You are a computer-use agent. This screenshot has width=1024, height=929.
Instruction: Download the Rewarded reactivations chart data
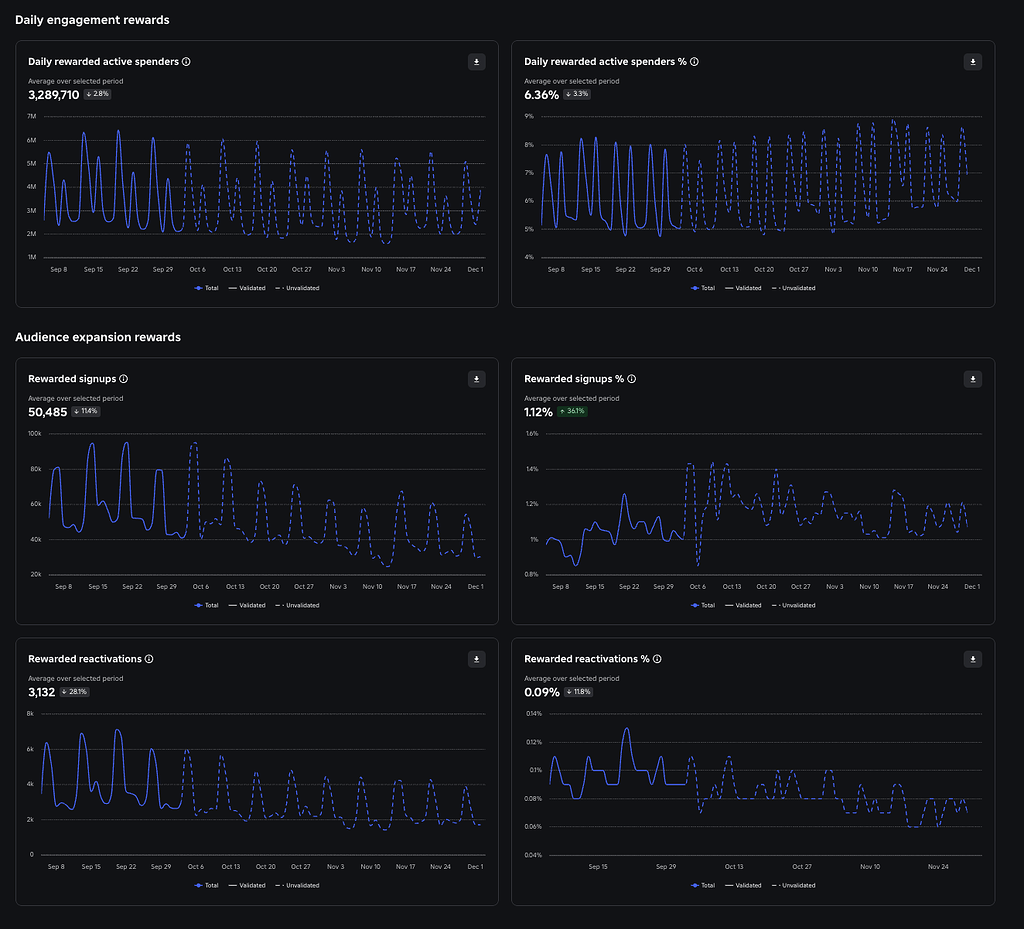[477, 659]
